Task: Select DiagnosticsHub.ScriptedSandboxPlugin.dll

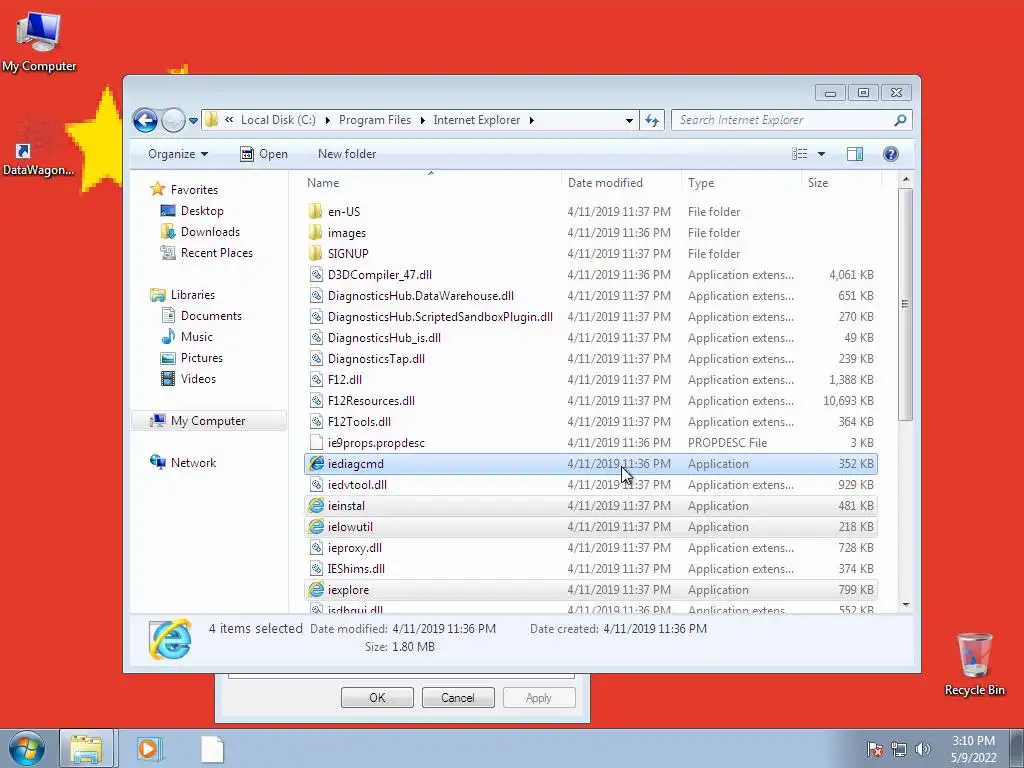Action: click(590, 317)
